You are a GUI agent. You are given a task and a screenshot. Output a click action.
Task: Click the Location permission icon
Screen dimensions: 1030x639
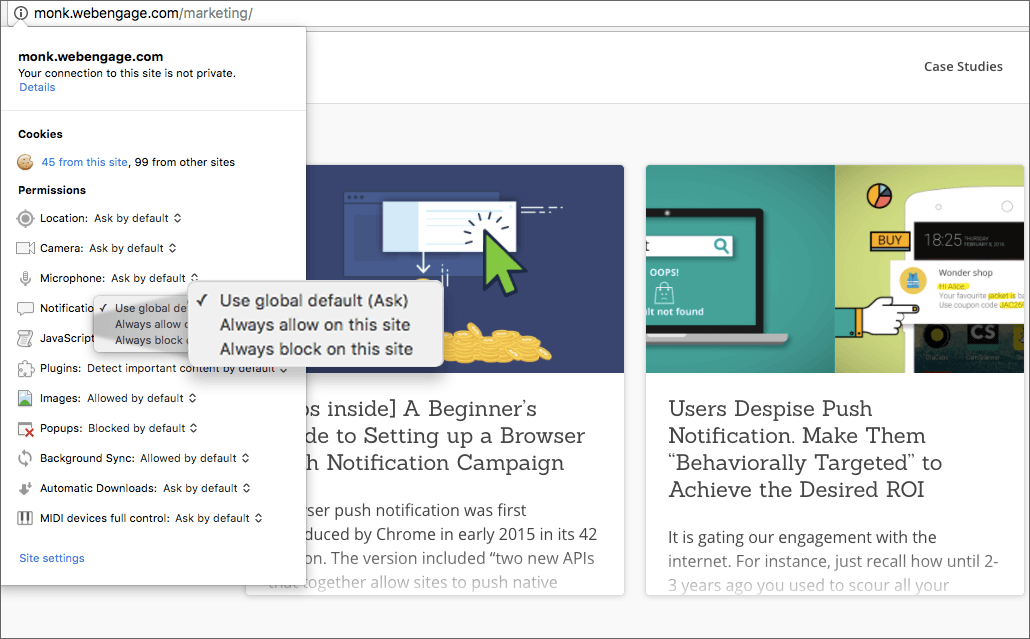point(24,218)
